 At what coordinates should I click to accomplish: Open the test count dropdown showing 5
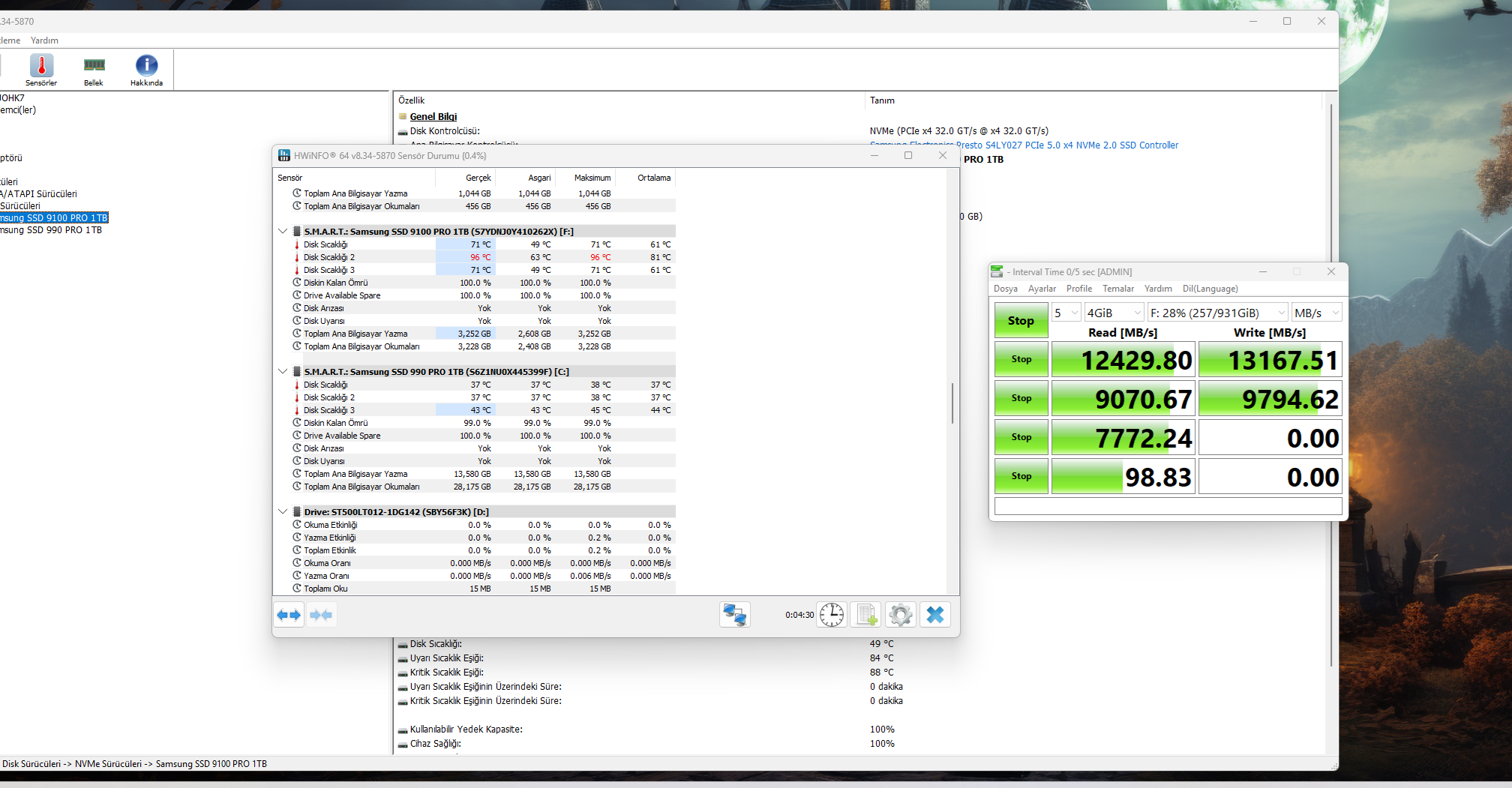point(1066,313)
